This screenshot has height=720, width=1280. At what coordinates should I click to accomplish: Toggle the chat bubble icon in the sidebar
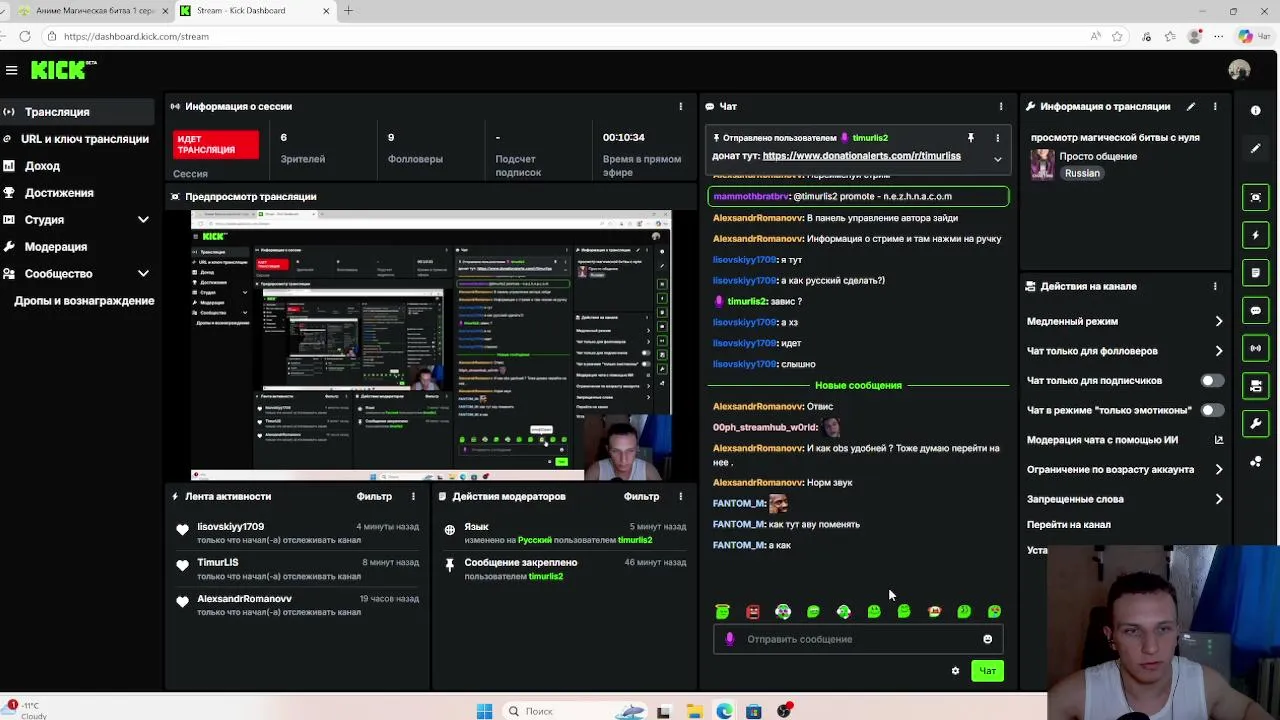coord(1256,310)
